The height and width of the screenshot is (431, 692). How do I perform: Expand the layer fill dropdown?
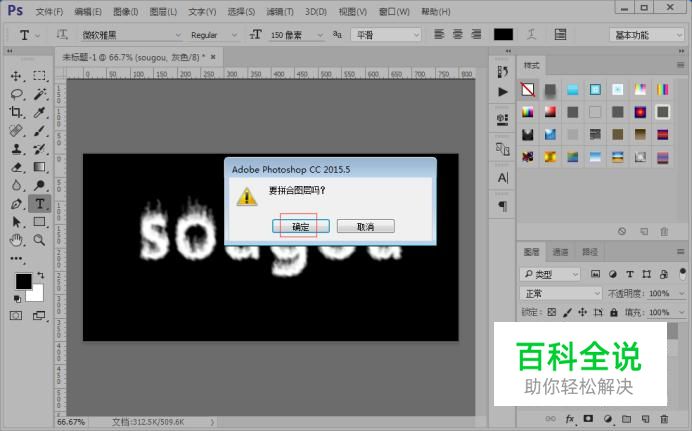[681, 312]
